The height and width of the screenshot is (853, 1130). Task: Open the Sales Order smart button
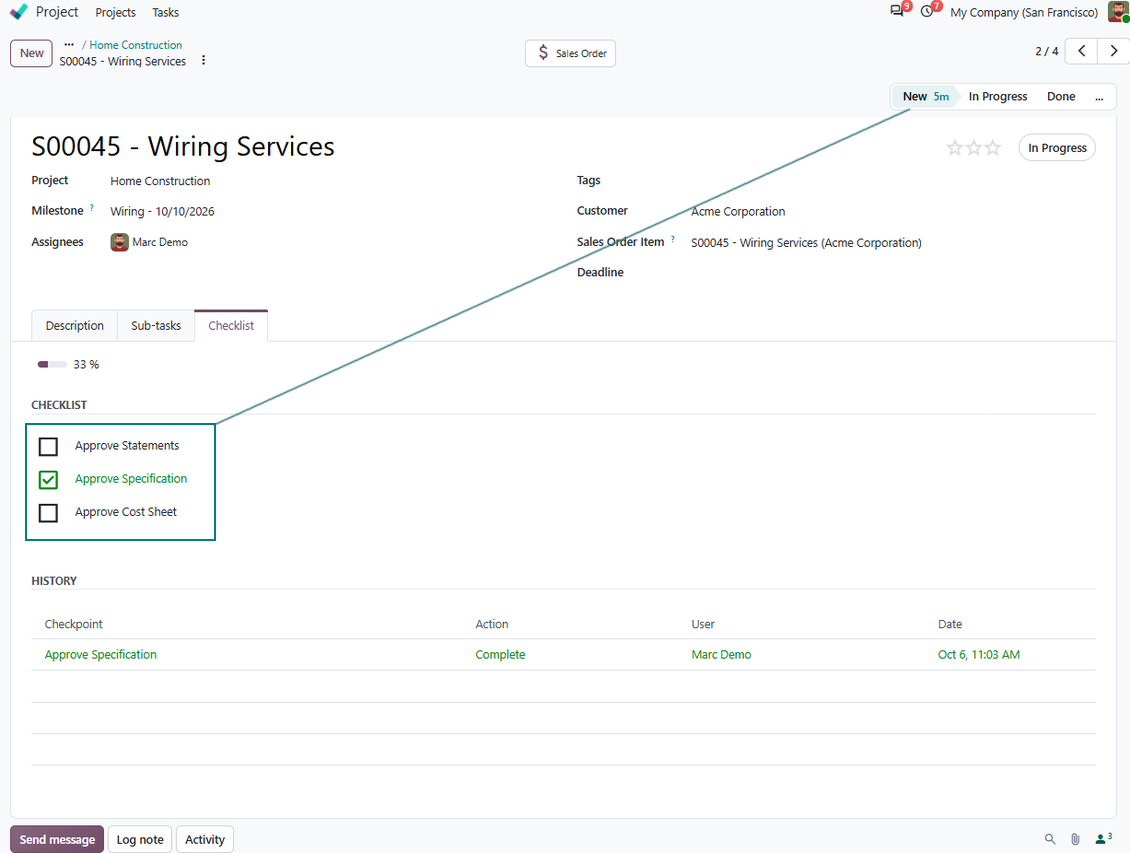click(x=571, y=53)
